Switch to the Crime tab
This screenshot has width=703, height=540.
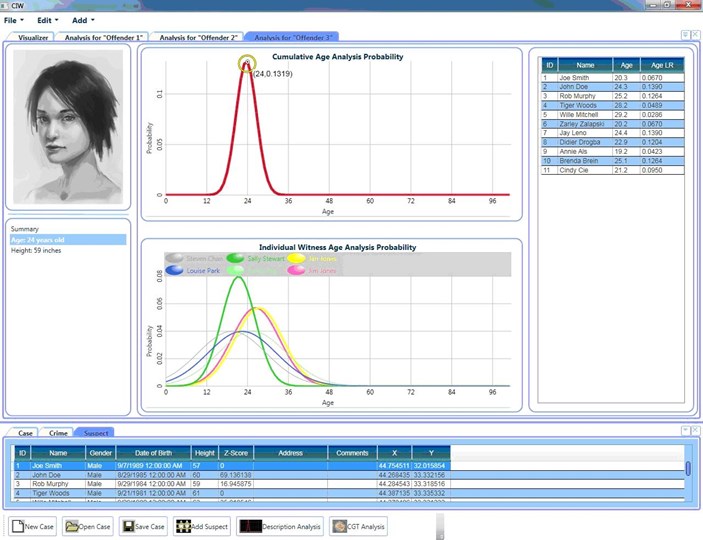coord(59,433)
